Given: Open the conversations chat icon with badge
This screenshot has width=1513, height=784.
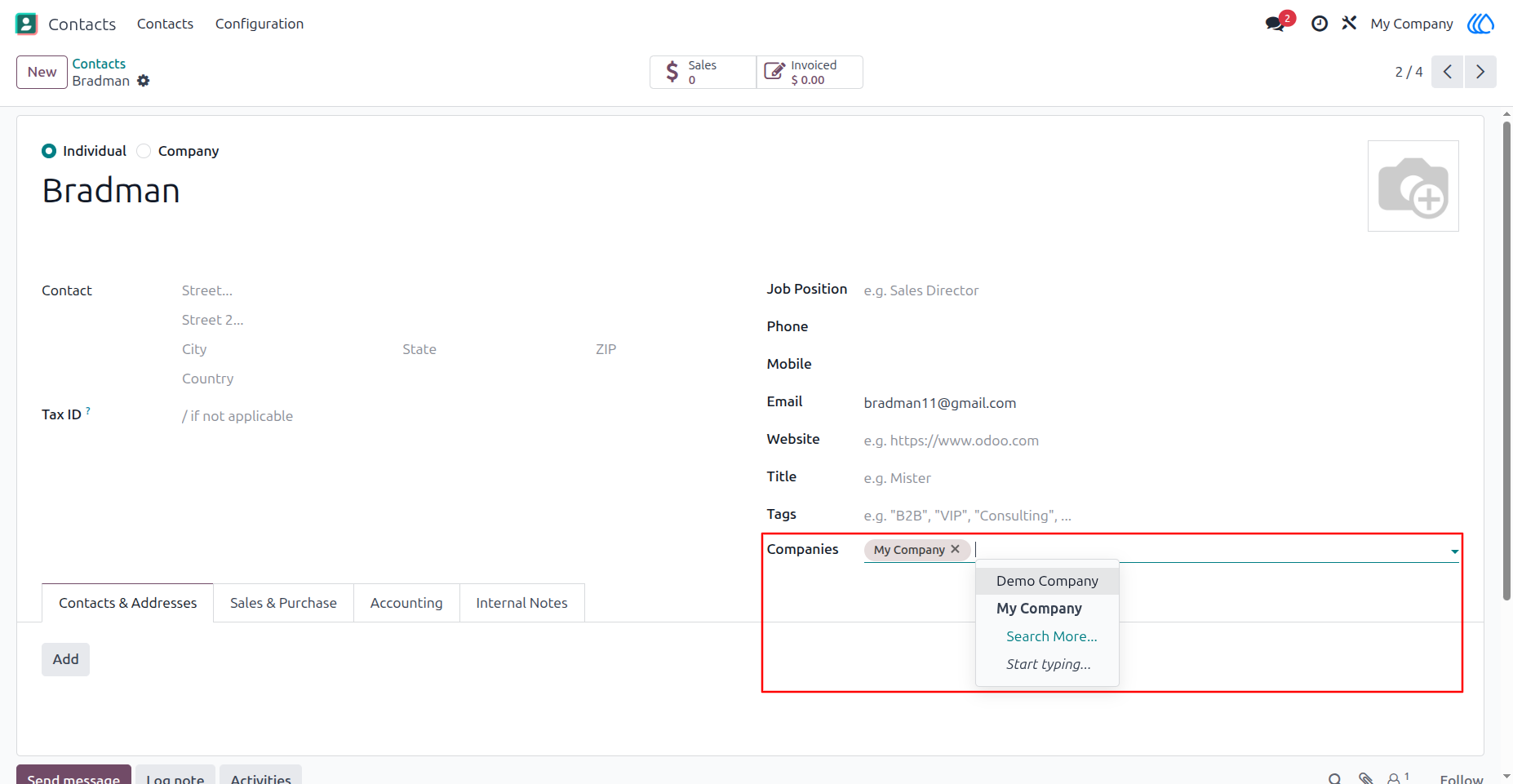Looking at the screenshot, I should [1279, 23].
